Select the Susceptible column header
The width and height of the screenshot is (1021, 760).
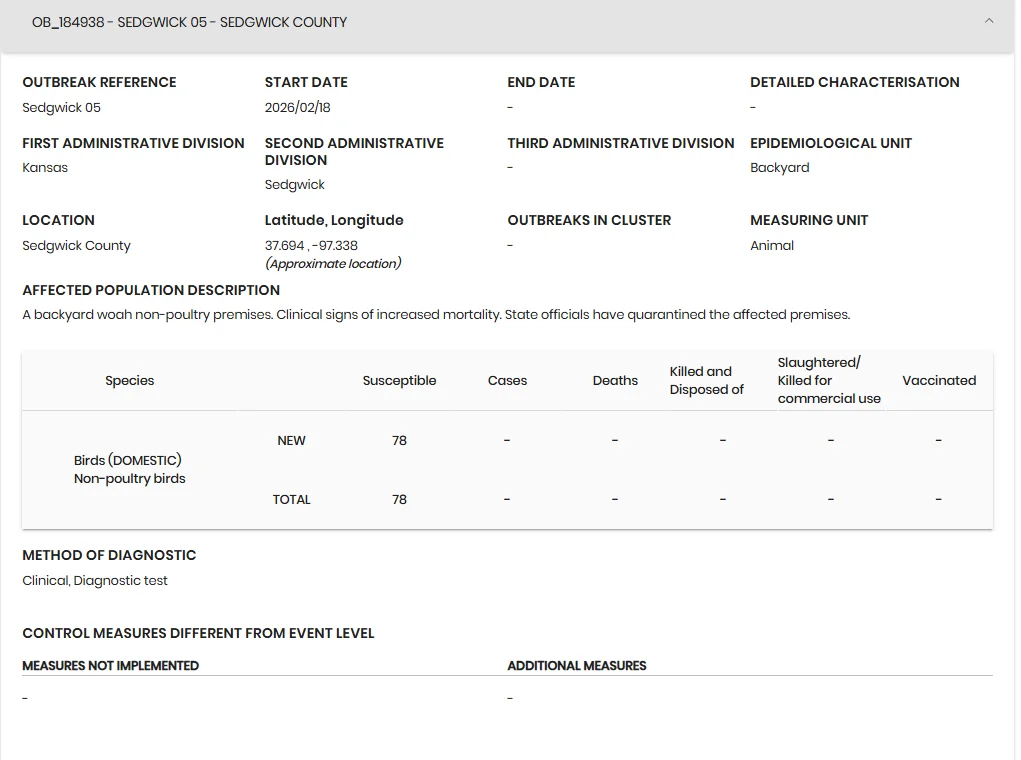tap(399, 380)
